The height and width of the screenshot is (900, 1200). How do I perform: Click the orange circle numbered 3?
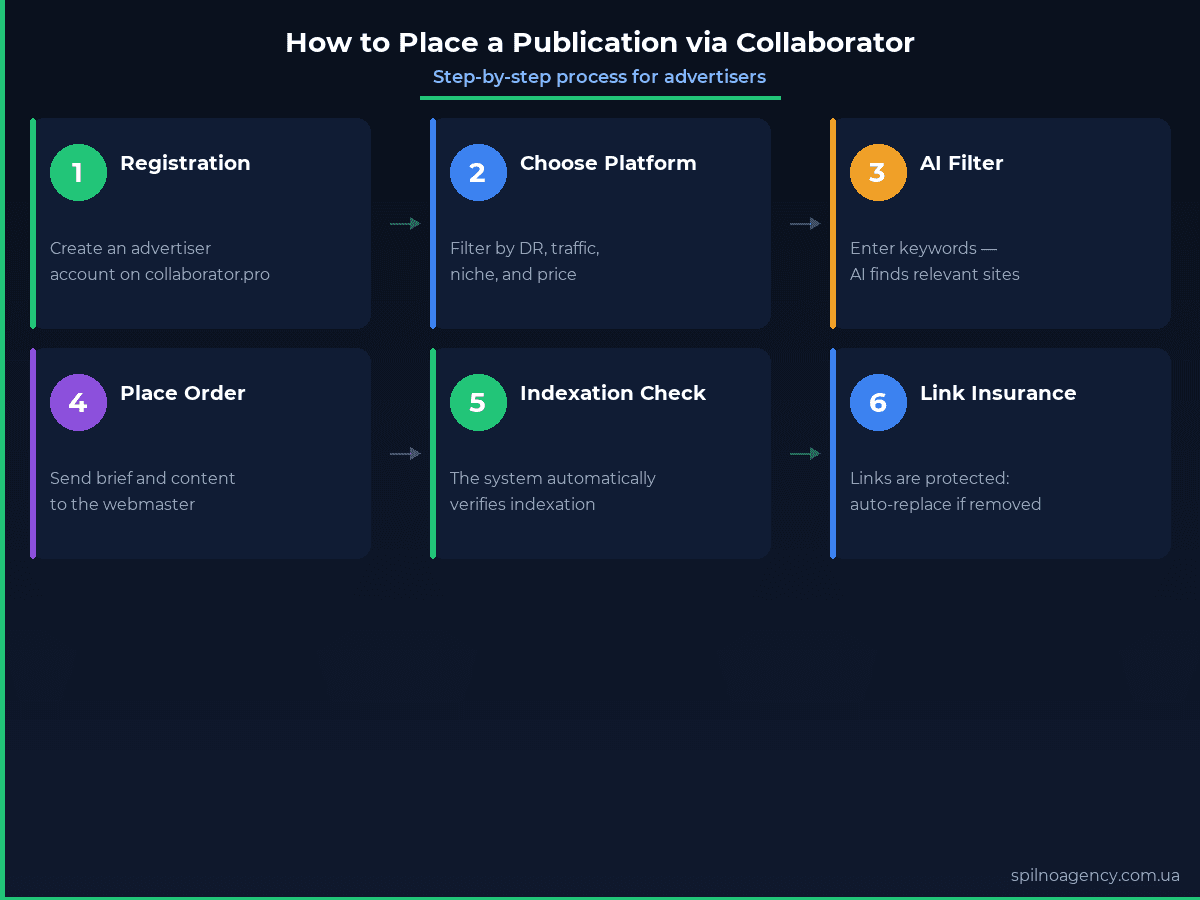(878, 172)
